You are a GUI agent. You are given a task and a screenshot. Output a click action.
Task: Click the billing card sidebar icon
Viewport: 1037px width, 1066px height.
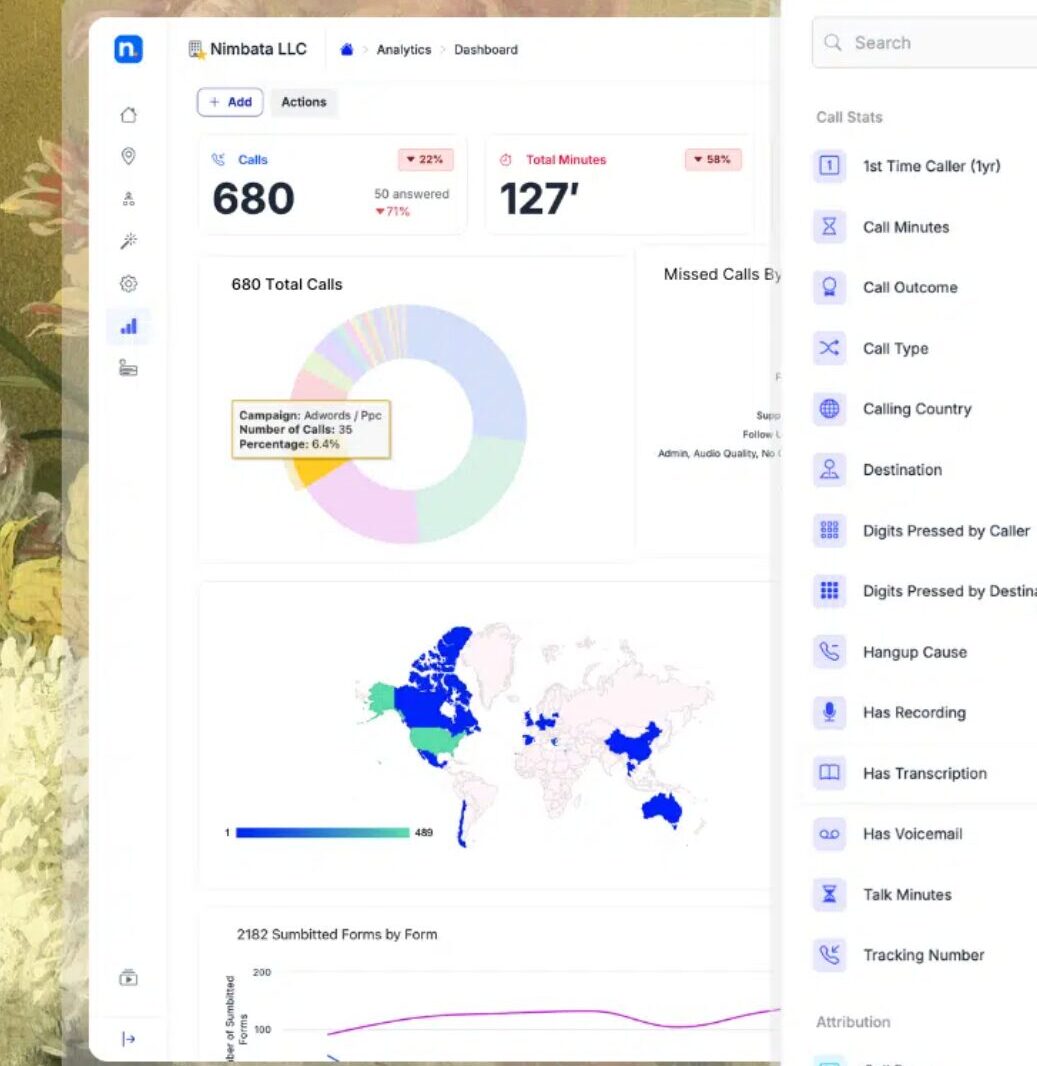point(128,368)
